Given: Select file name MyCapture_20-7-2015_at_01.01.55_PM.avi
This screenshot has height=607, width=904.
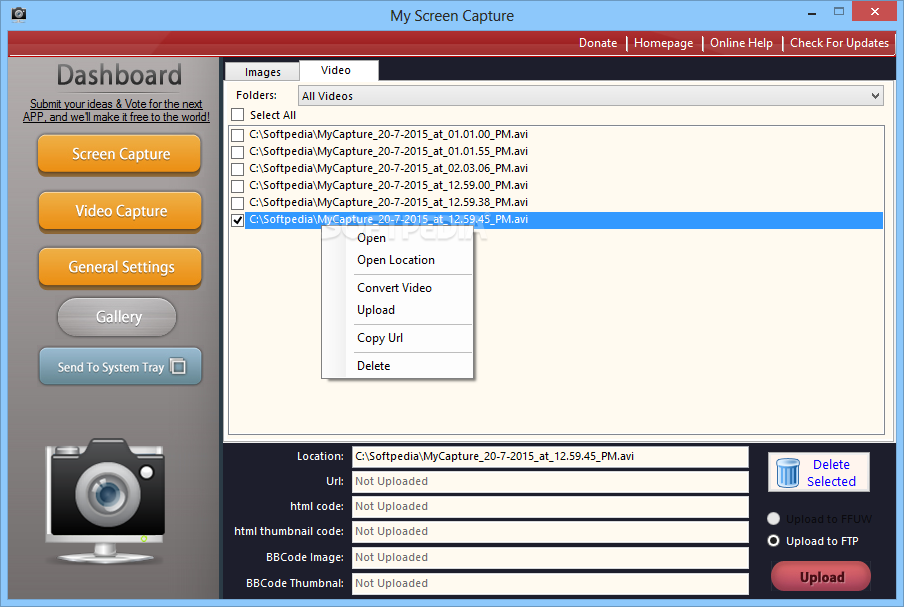Looking at the screenshot, I should click(x=389, y=152).
